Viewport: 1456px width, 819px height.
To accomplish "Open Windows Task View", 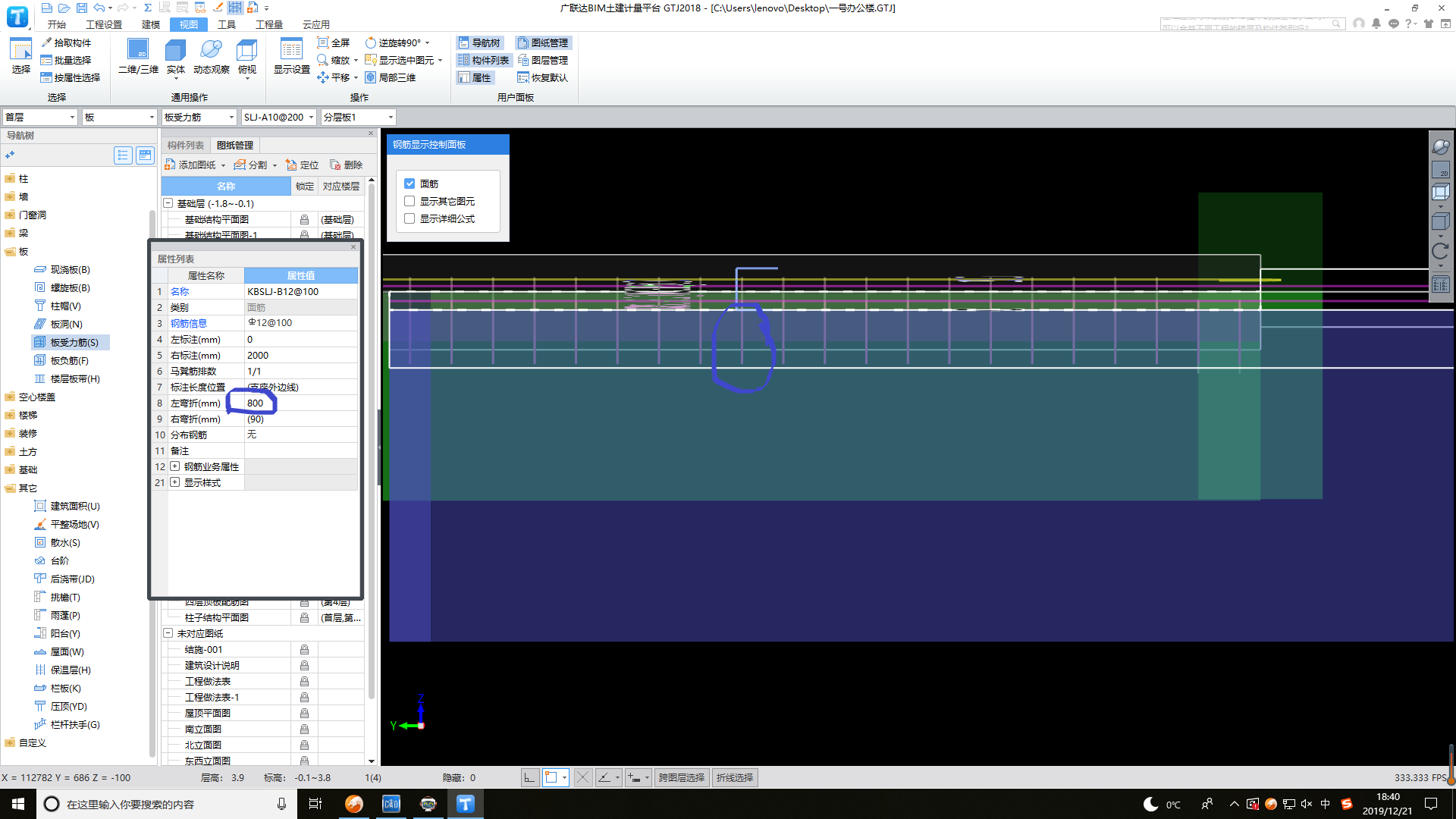I will point(315,804).
